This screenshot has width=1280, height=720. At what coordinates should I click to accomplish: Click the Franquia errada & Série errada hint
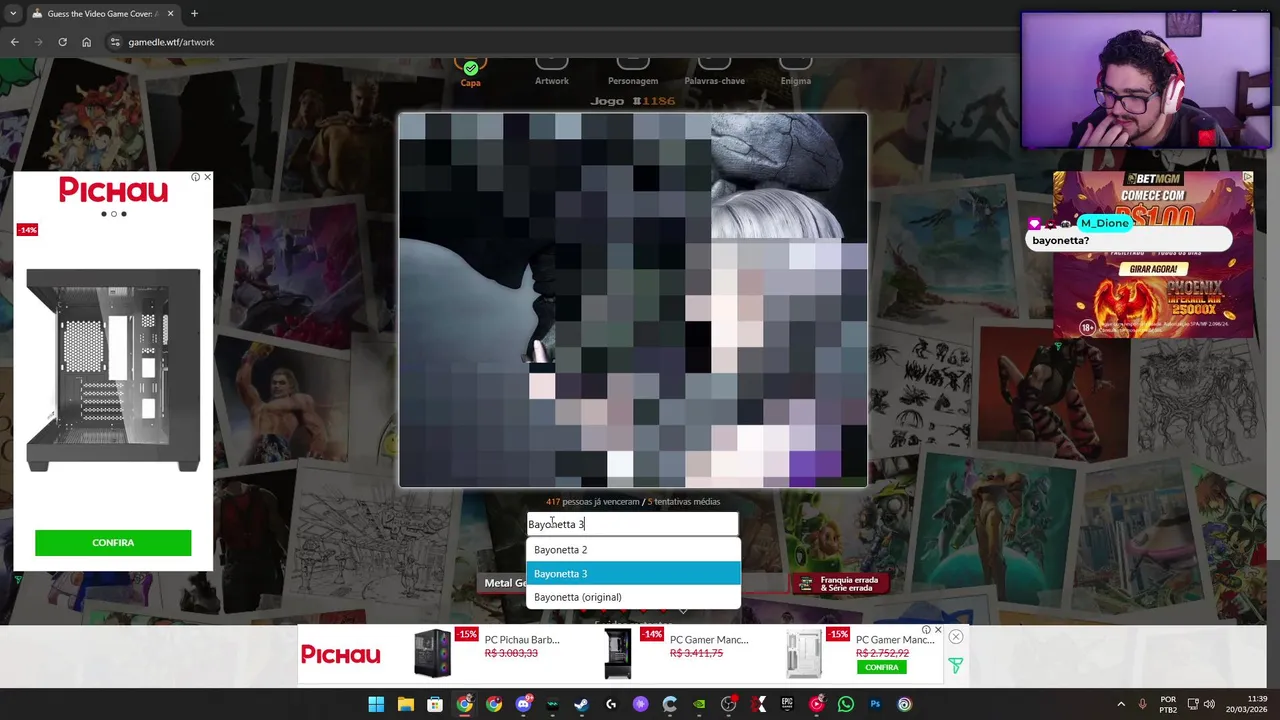pyautogui.click(x=840, y=583)
